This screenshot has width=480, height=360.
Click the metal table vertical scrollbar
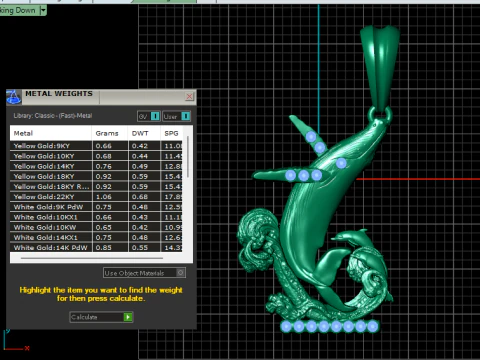[188, 157]
